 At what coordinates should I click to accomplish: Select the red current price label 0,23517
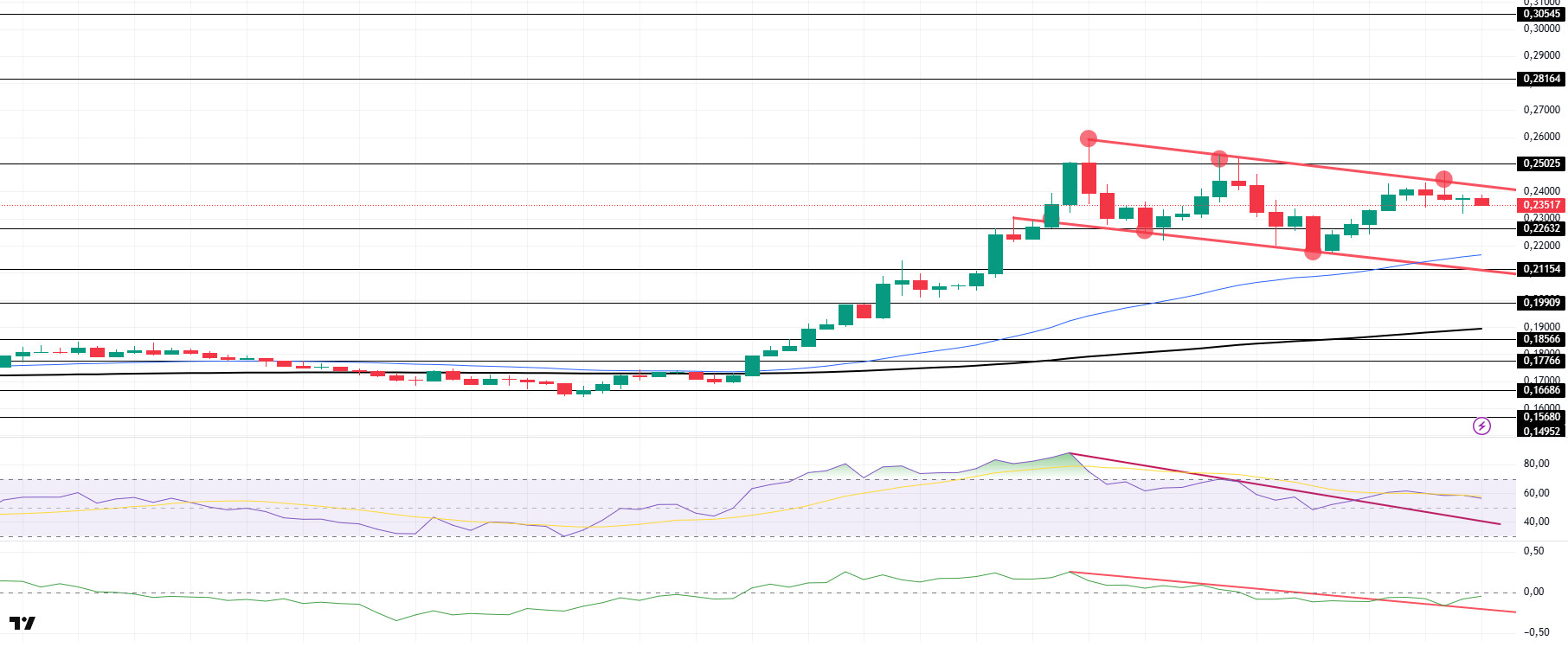[x=1541, y=206]
